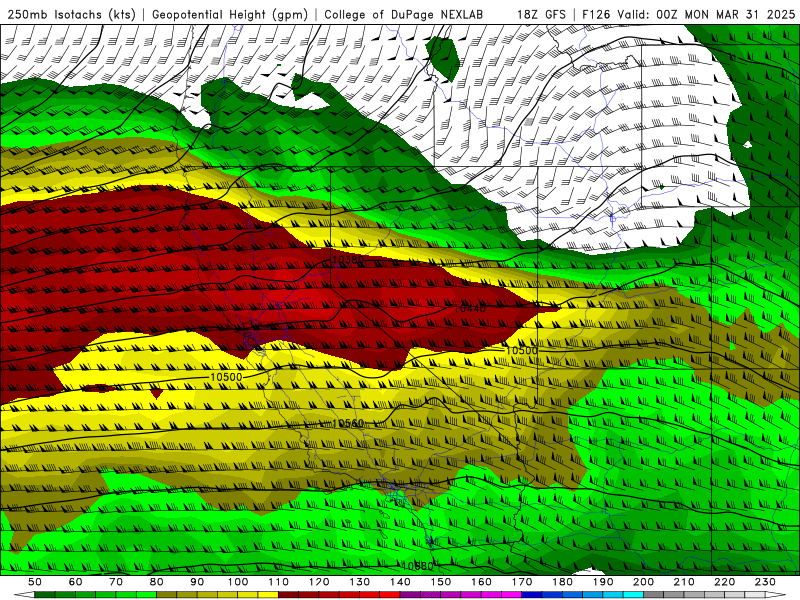
Task: Click the 230 knot label on color scale
Action: point(765,582)
